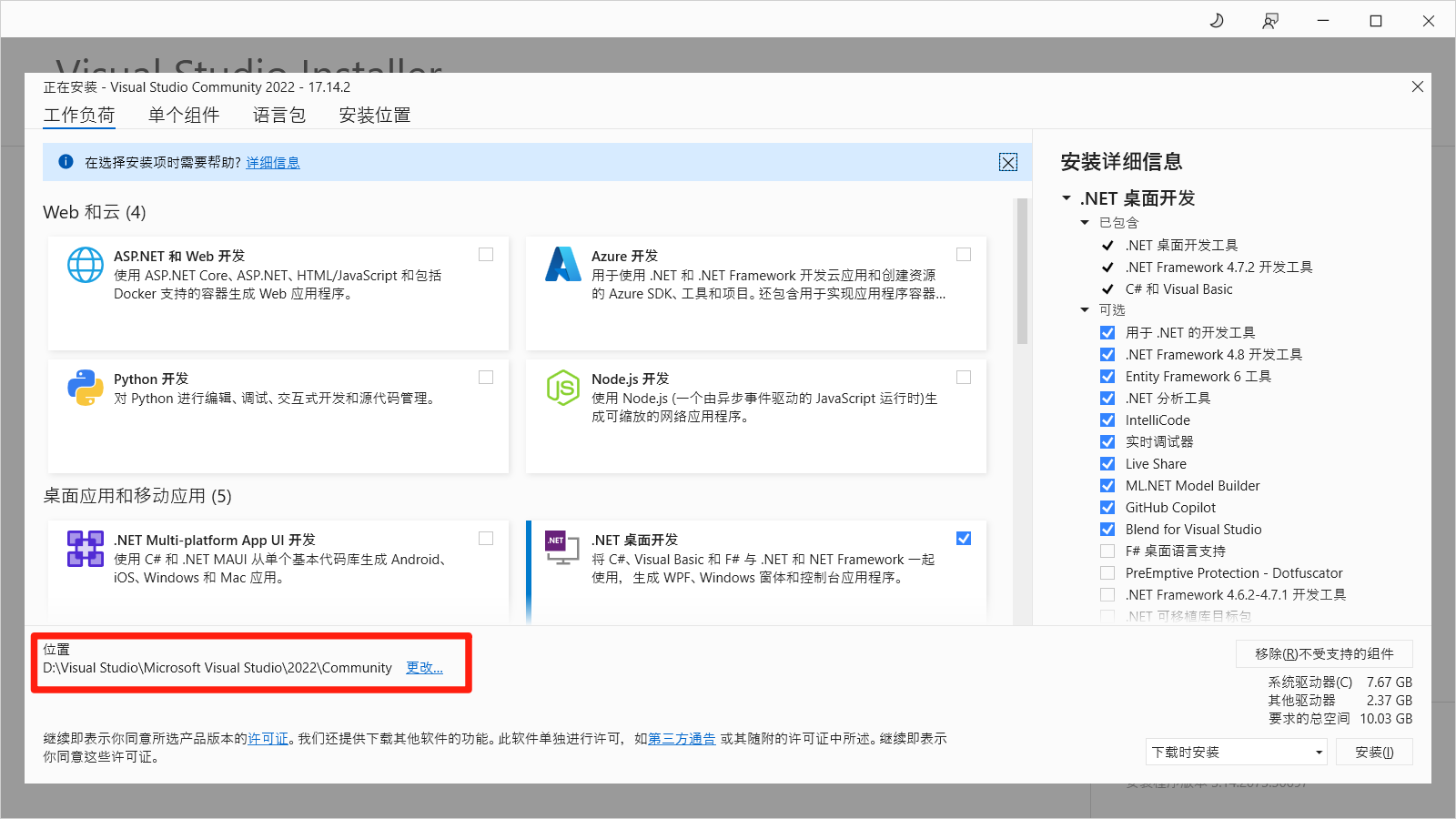Open the feedback icon in title bar
This screenshot has height=819, width=1456.
[x=1270, y=21]
